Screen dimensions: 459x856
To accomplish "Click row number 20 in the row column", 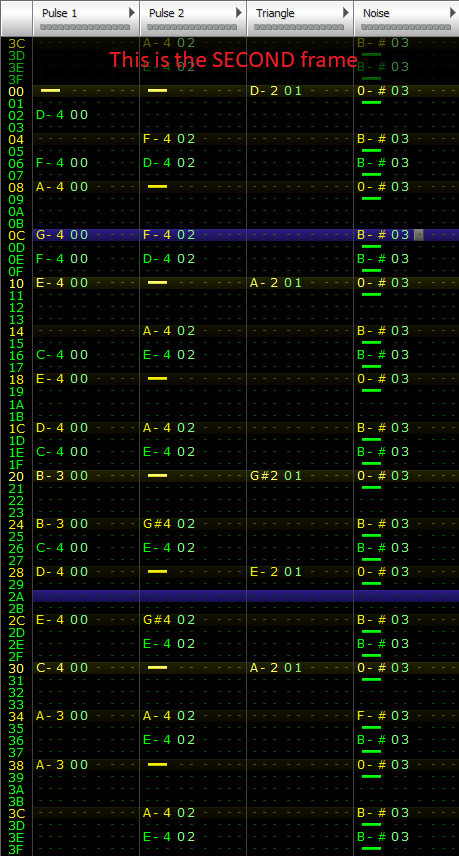I will point(16,476).
